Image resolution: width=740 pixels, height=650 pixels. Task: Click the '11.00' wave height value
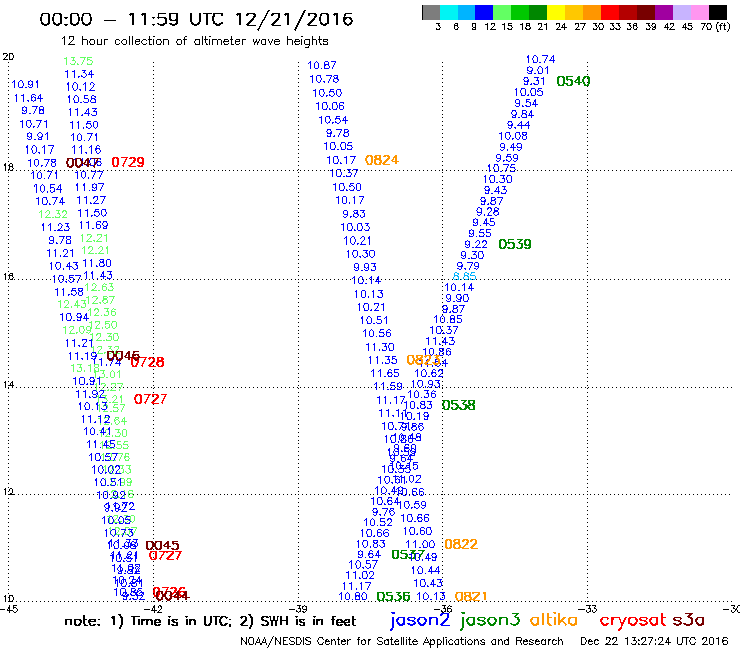click(x=420, y=544)
